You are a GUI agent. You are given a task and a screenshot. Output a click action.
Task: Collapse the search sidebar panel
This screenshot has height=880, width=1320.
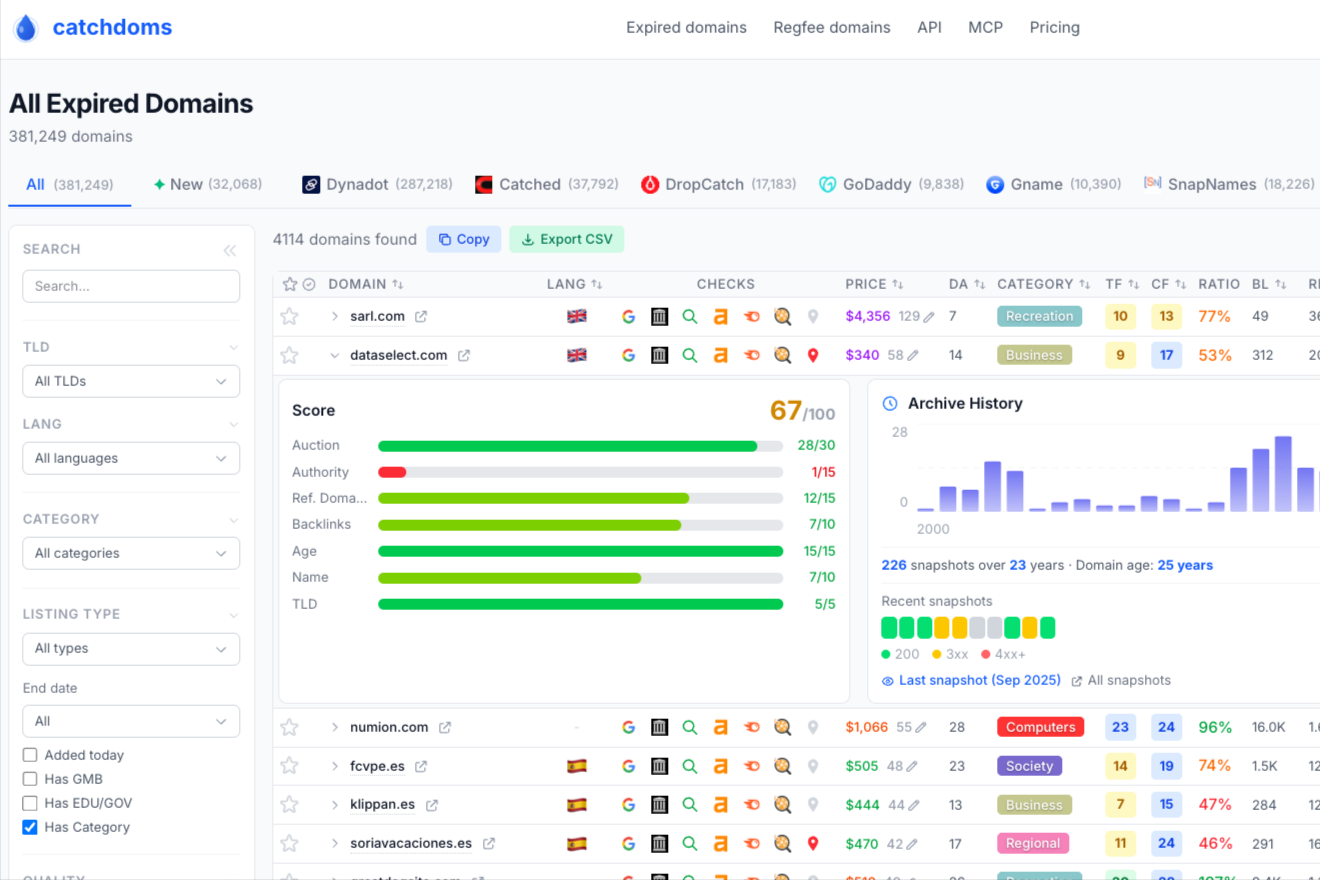click(230, 250)
